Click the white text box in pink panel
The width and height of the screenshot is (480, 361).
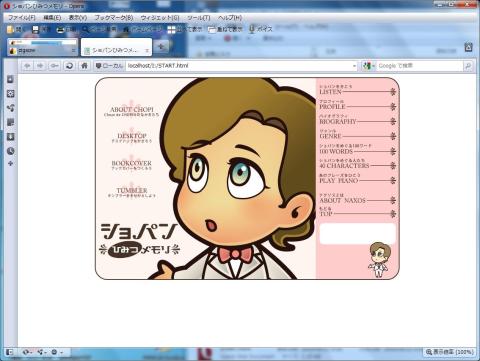tap(357, 234)
